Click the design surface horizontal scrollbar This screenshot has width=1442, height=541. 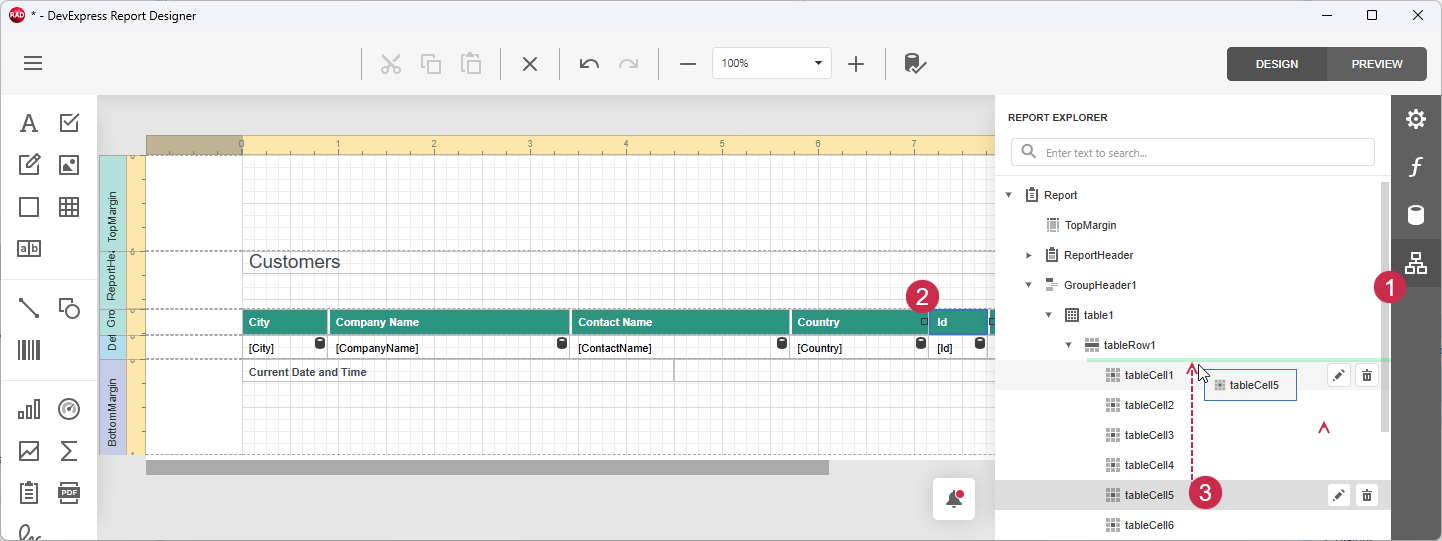pos(487,467)
